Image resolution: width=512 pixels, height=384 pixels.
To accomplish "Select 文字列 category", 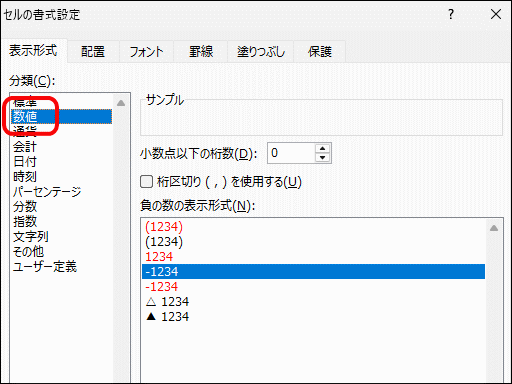I will 61,237.
